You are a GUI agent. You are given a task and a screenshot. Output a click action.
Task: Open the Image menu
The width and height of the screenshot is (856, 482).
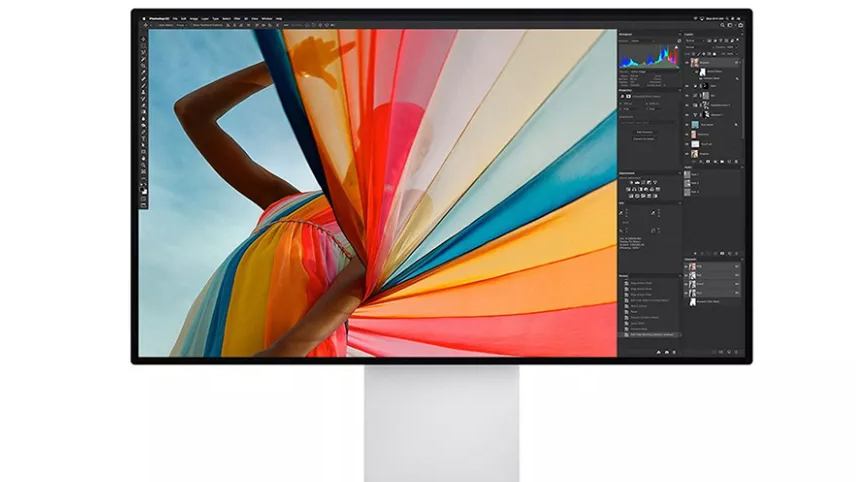(x=194, y=19)
